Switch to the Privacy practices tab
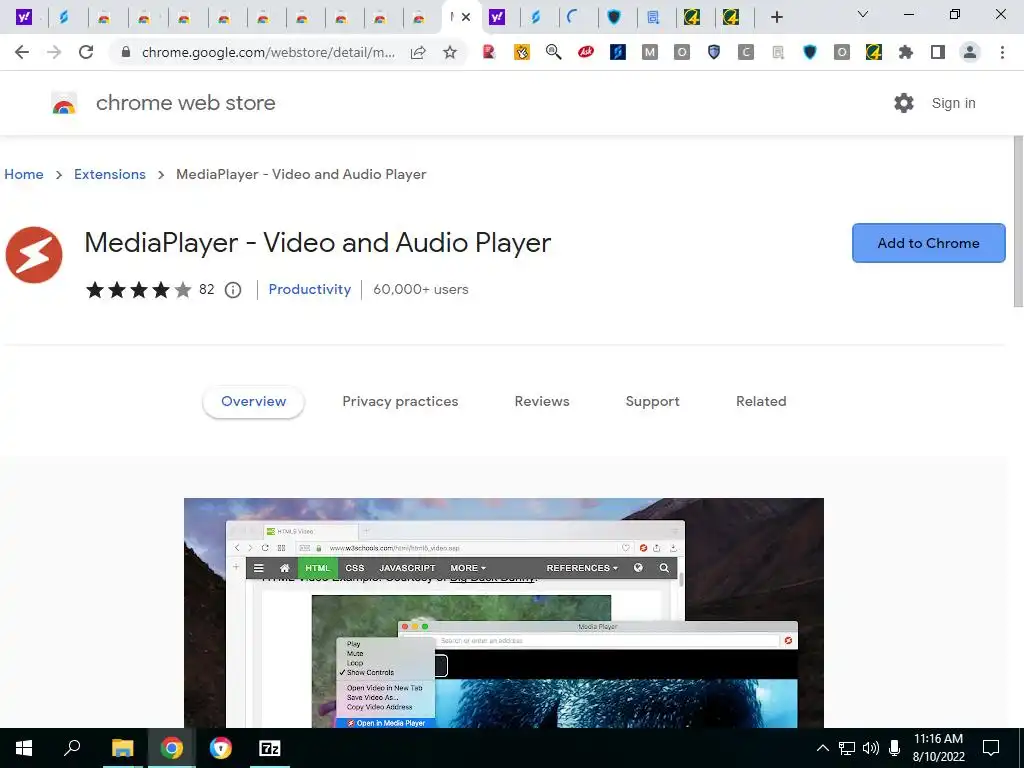This screenshot has width=1024, height=768. [x=400, y=402]
